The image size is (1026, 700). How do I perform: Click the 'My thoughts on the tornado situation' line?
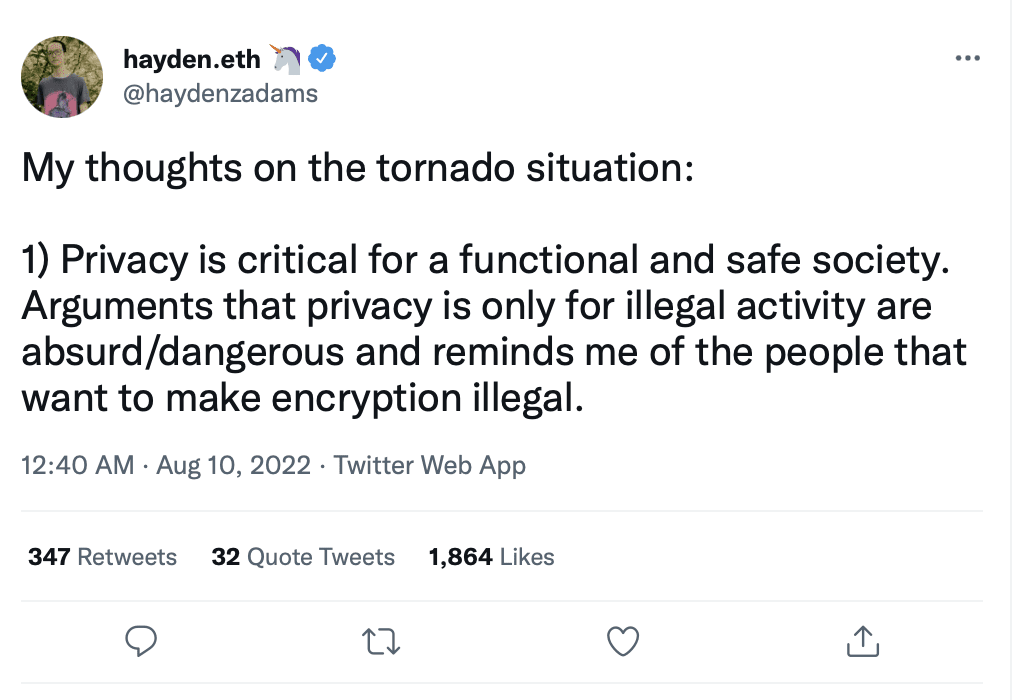[357, 168]
